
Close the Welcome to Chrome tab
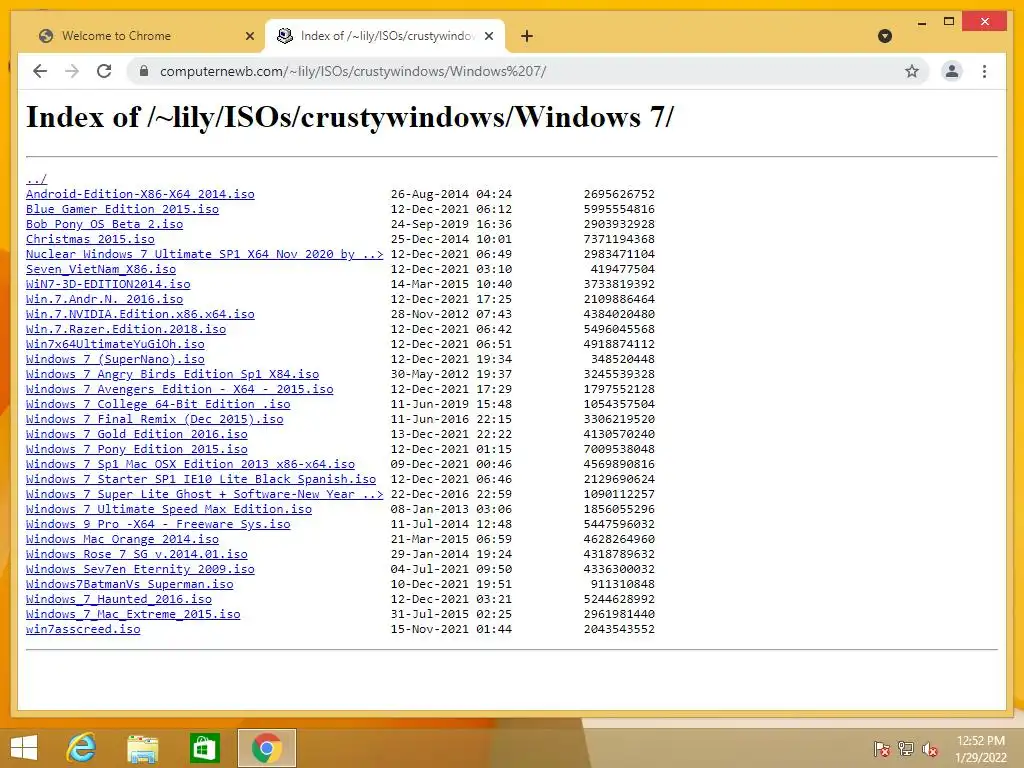coord(249,36)
